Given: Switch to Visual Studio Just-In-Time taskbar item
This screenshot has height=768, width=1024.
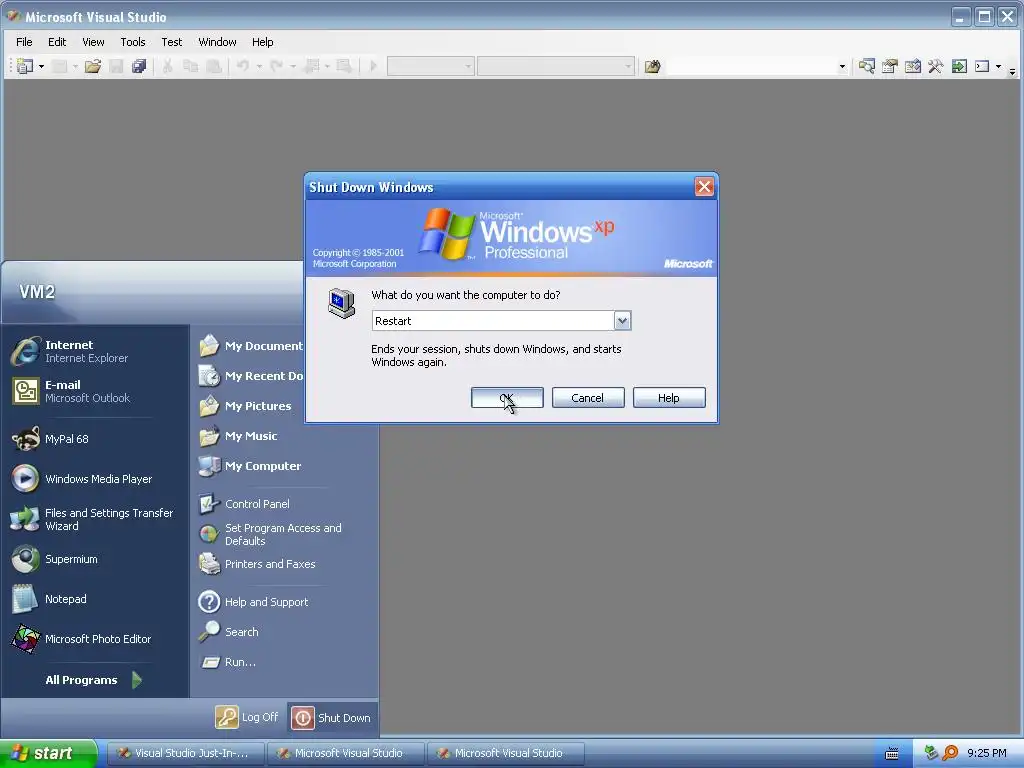Looking at the screenshot, I should tap(185, 753).
